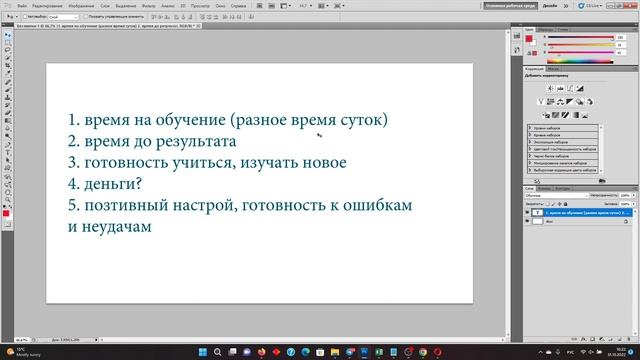Toggle lock all for layer
The width and height of the screenshot is (640, 360).
[565, 204]
